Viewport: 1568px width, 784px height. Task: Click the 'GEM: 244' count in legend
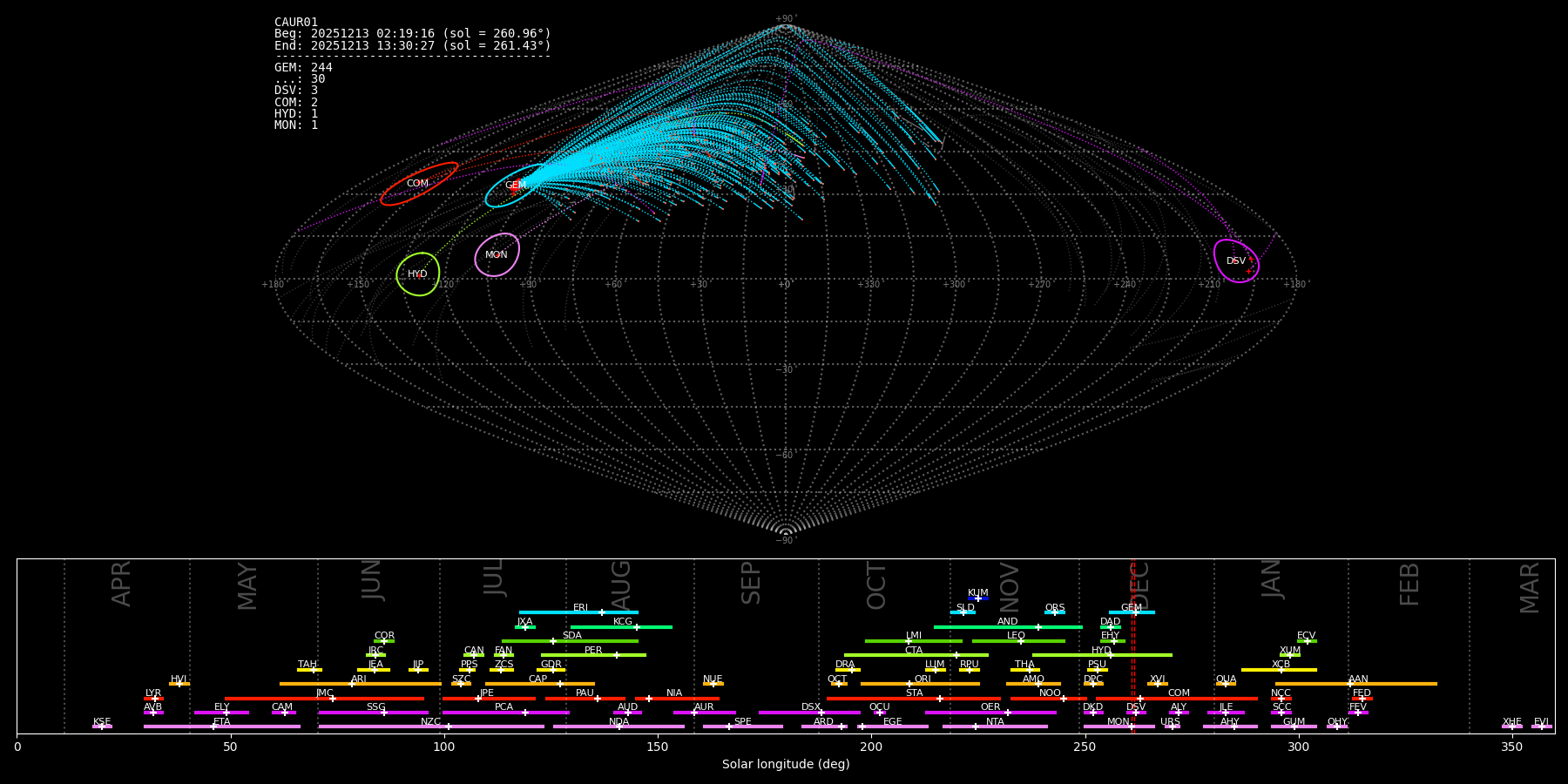pos(303,68)
